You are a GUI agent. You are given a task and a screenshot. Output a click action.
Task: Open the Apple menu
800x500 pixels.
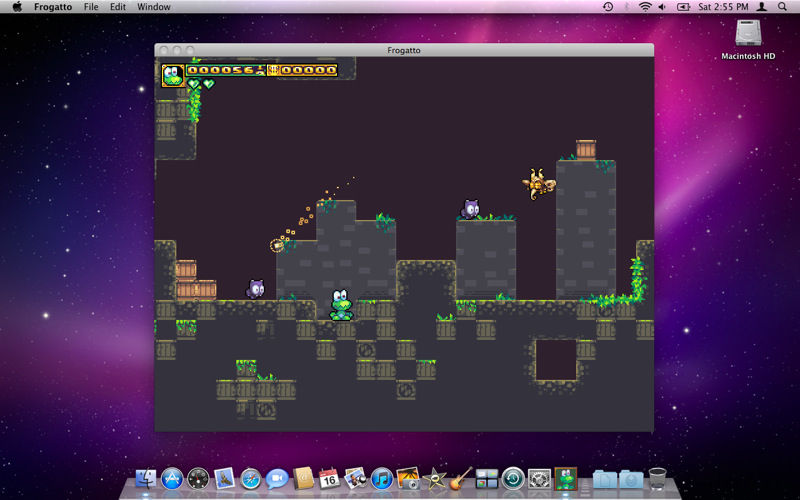(x=17, y=7)
